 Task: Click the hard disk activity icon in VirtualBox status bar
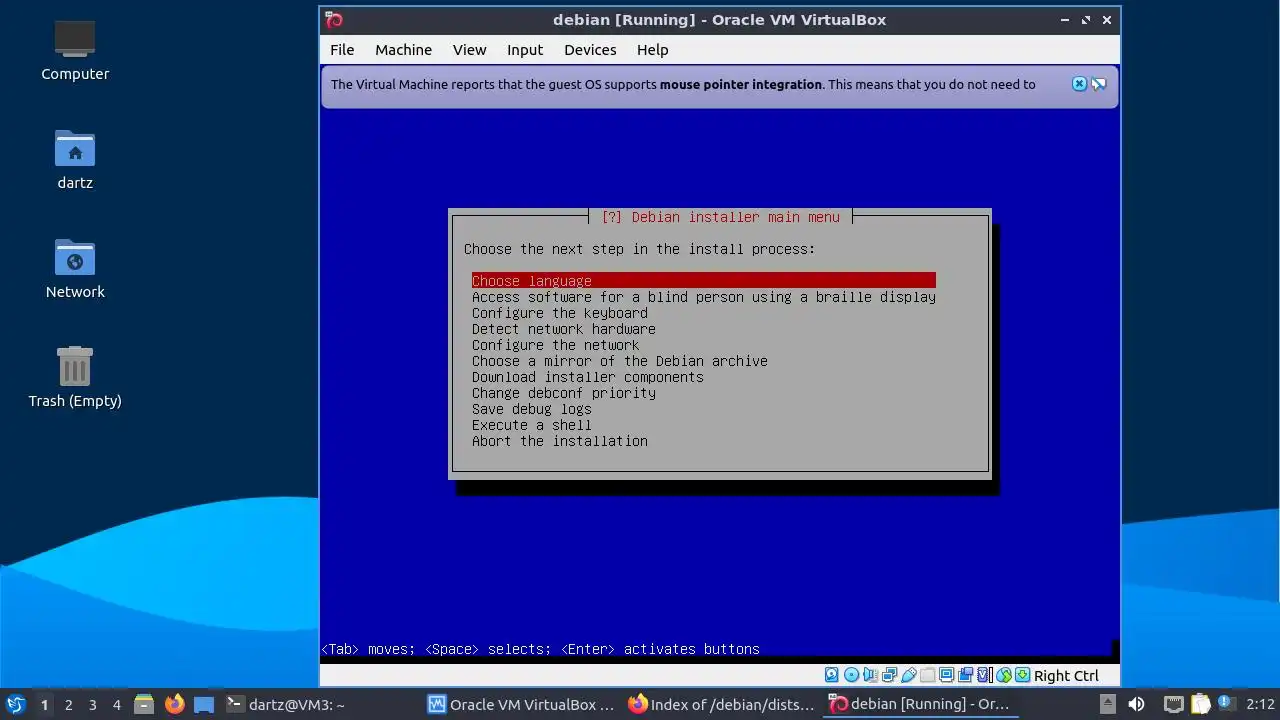point(832,675)
